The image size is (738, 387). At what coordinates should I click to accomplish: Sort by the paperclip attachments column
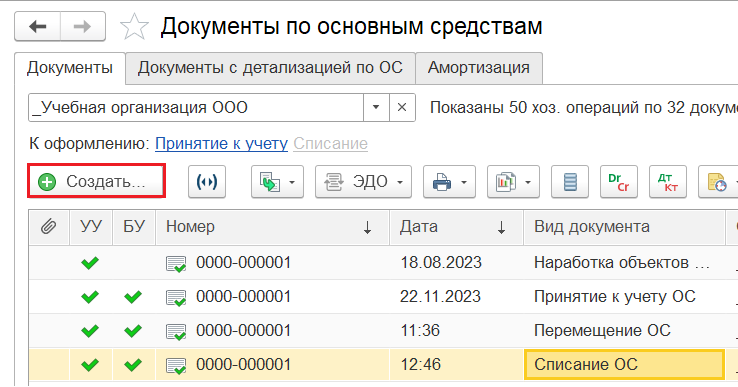pyautogui.click(x=49, y=227)
